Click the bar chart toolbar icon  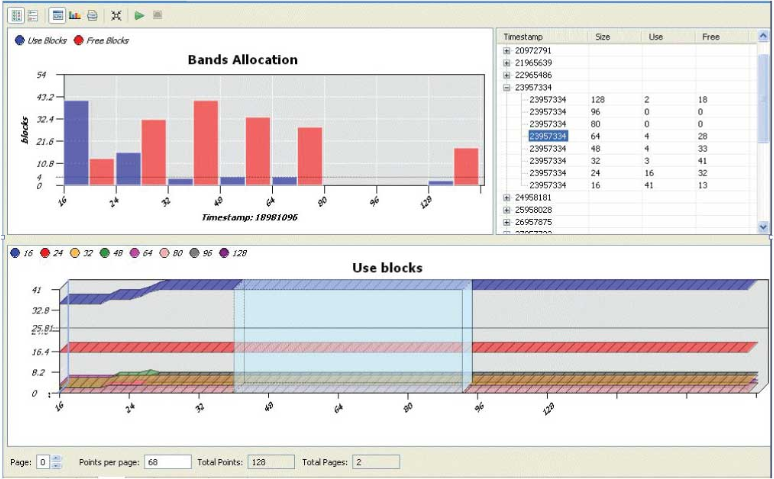[x=75, y=15]
